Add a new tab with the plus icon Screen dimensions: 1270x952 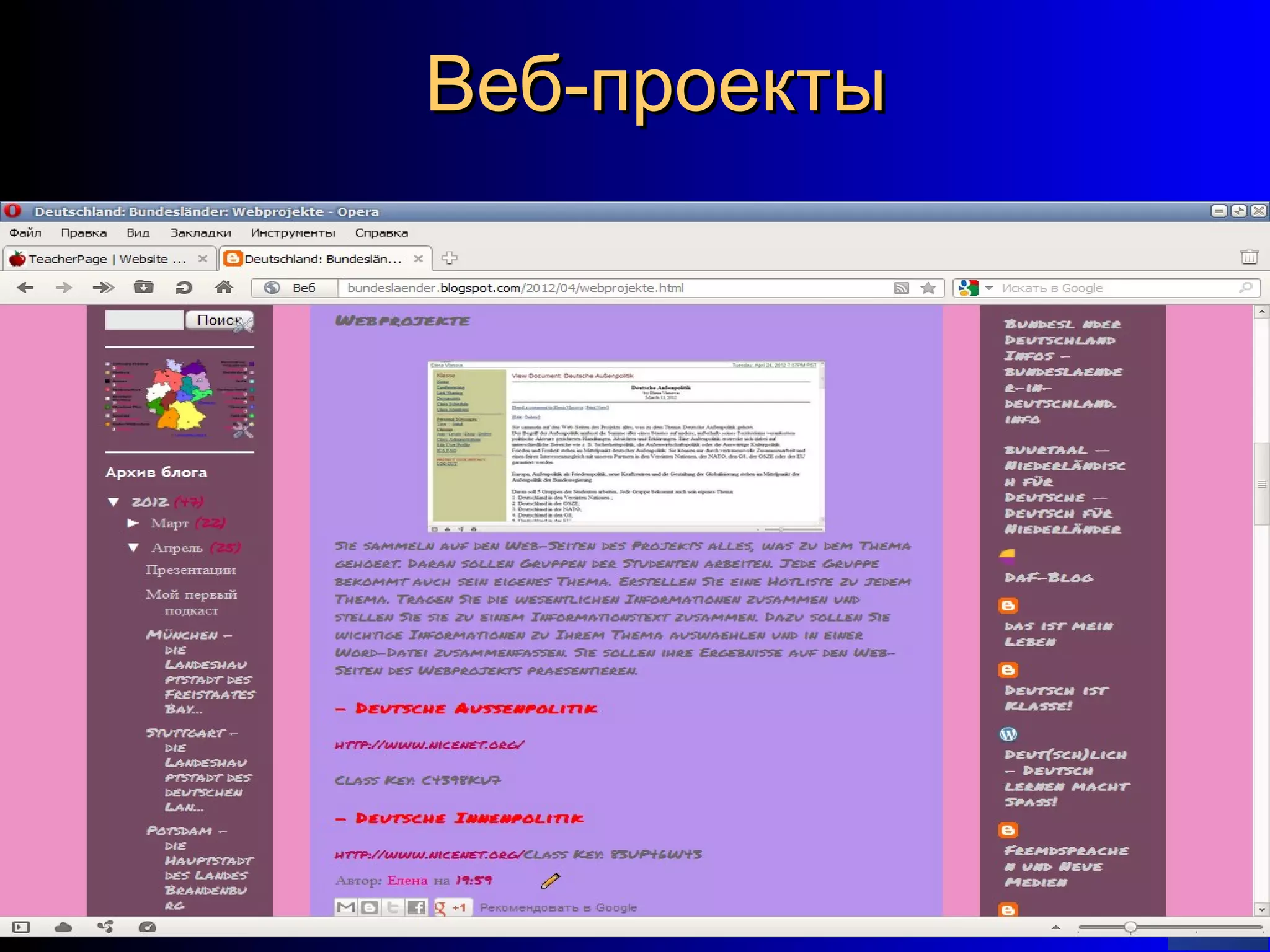(449, 258)
